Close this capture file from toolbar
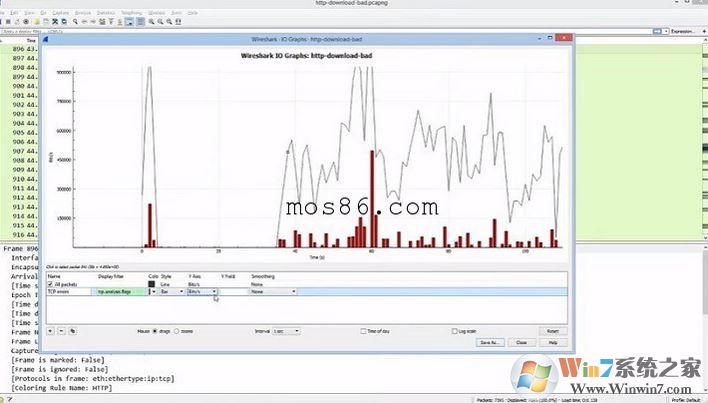Viewport: 708px width, 403px height. [55, 22]
